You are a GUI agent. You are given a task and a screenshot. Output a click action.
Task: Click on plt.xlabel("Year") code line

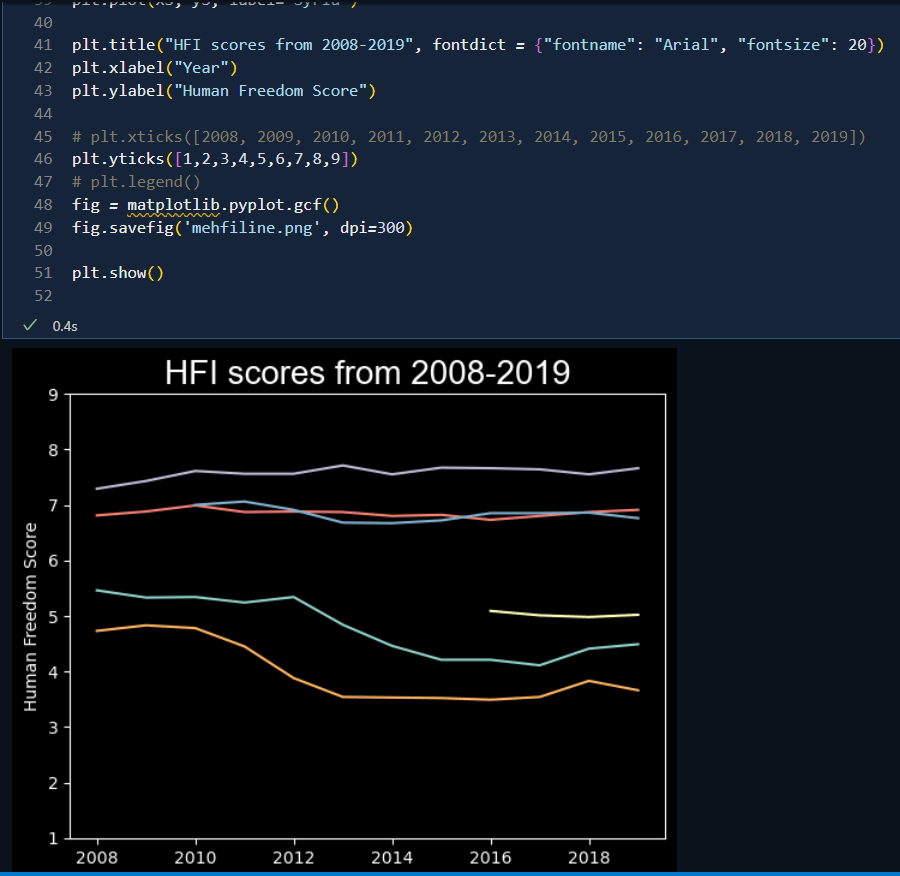(x=154, y=68)
